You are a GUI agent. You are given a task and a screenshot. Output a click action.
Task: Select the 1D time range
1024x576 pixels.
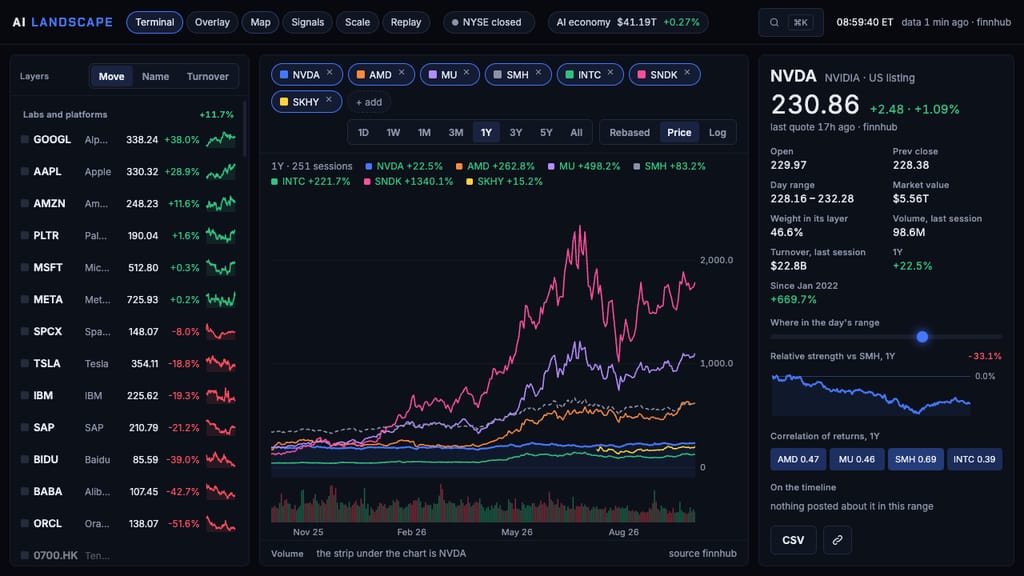pos(363,133)
